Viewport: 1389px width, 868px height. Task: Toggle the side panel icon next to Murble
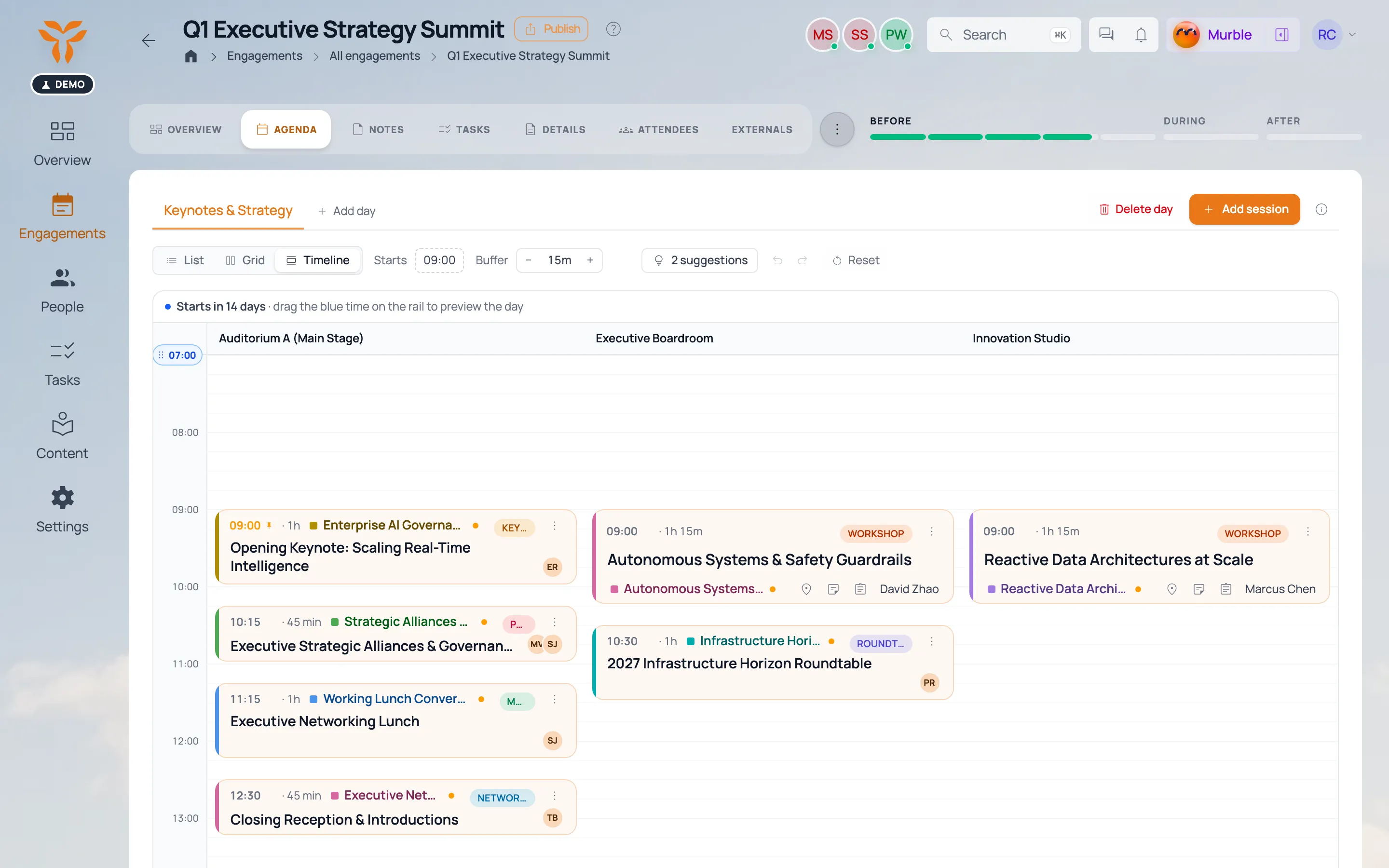1281,34
